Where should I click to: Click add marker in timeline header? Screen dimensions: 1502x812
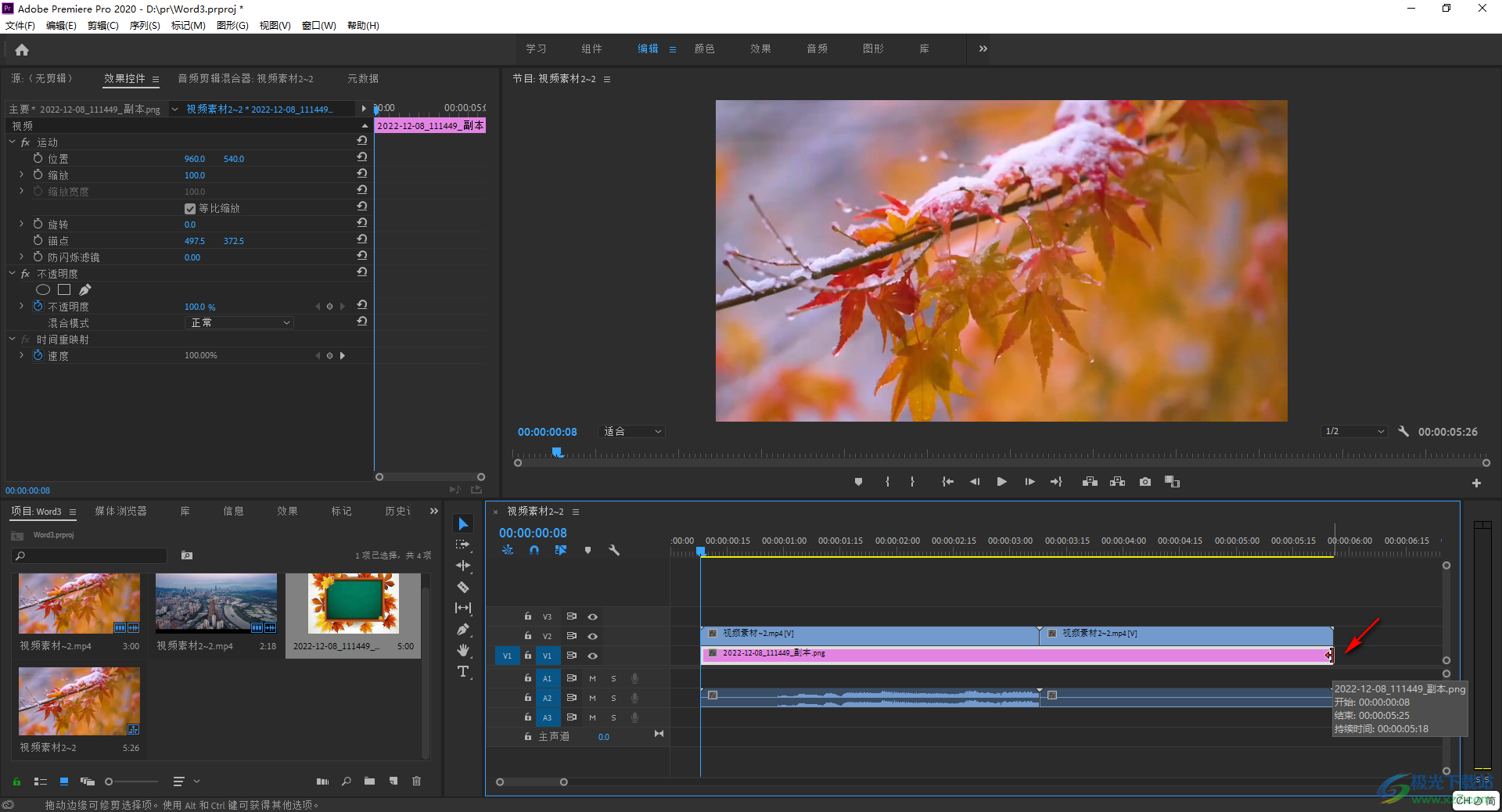point(588,550)
